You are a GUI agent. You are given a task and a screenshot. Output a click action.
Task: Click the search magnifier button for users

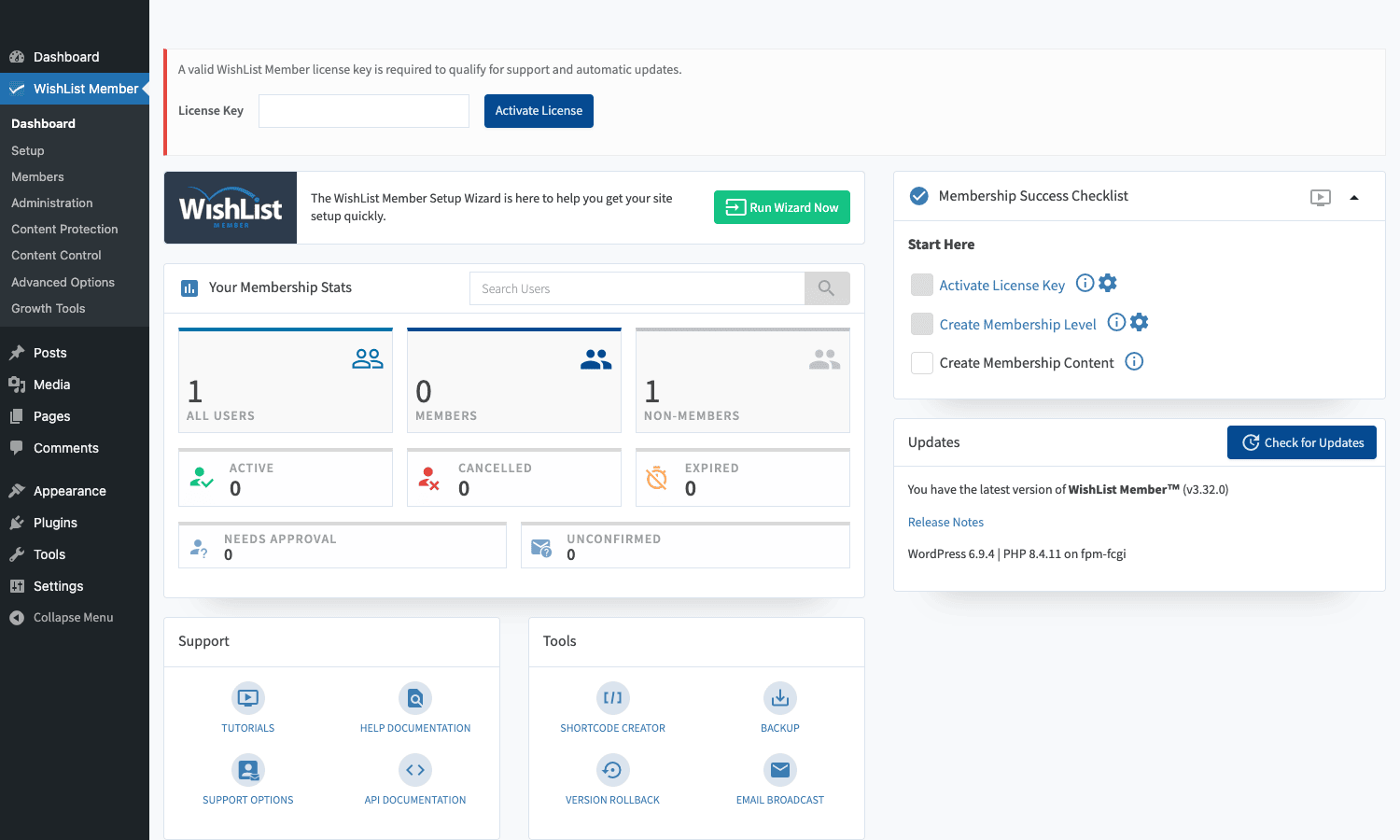point(827,288)
